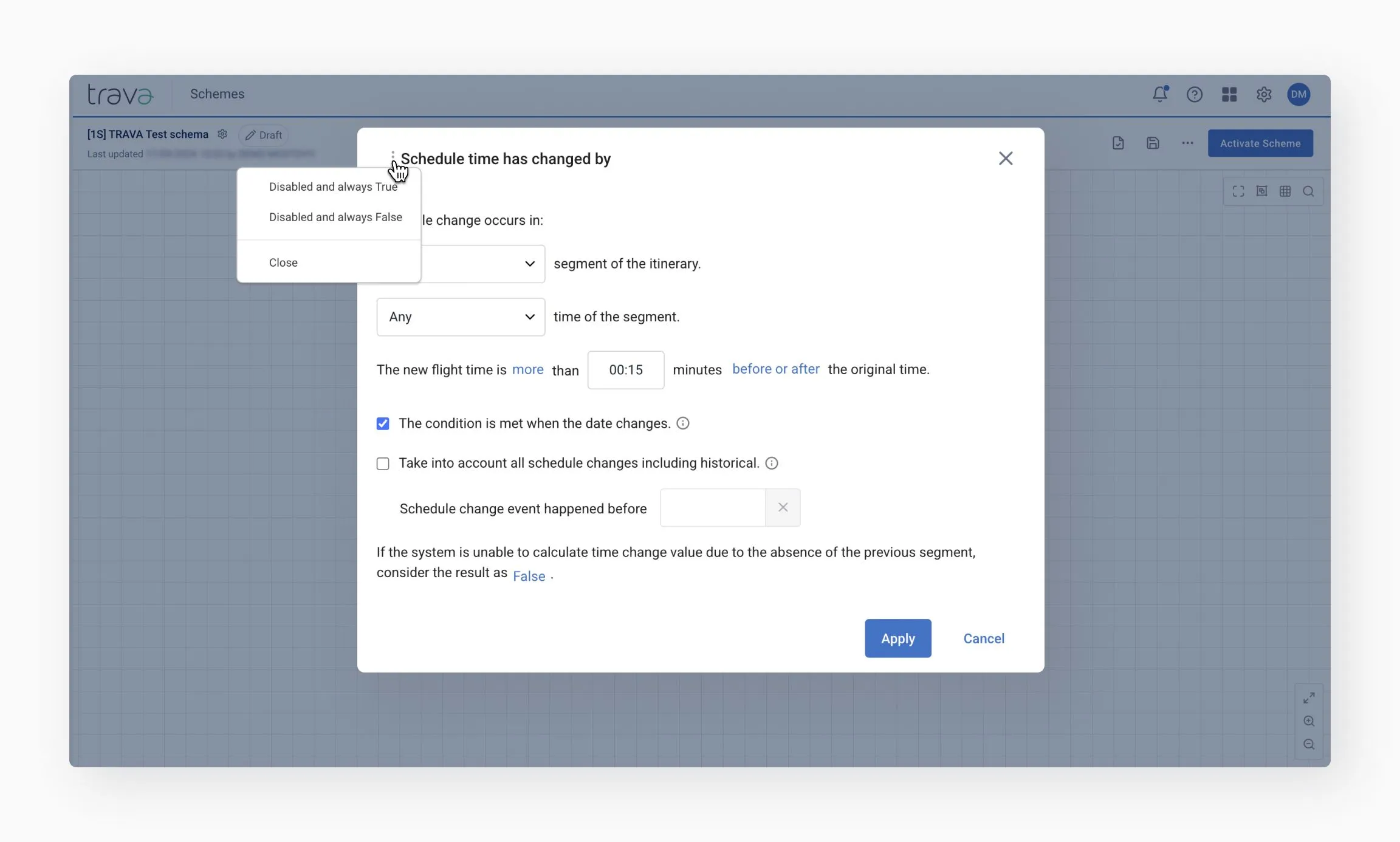This screenshot has width=1400, height=842.
Task: Click the notifications bell icon
Action: tap(1159, 94)
